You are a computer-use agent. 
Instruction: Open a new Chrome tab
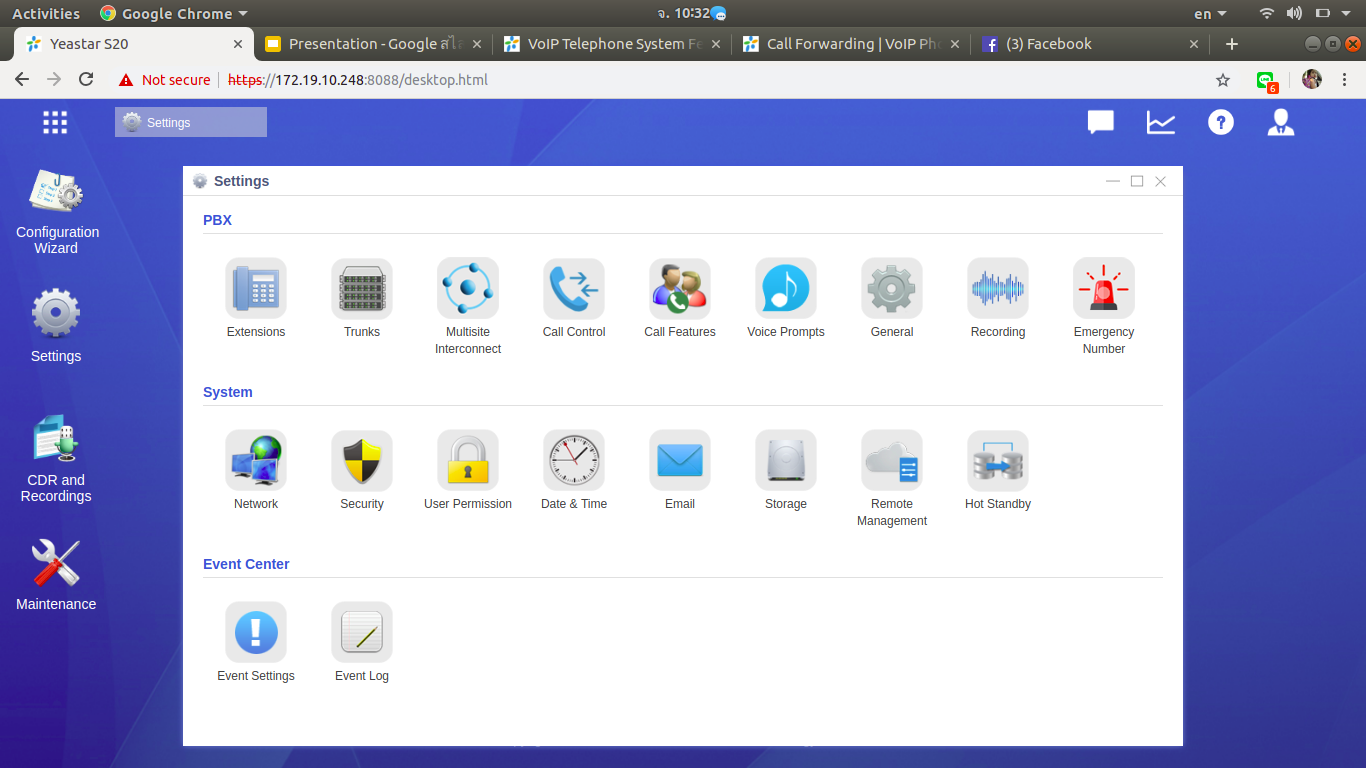pos(1232,44)
